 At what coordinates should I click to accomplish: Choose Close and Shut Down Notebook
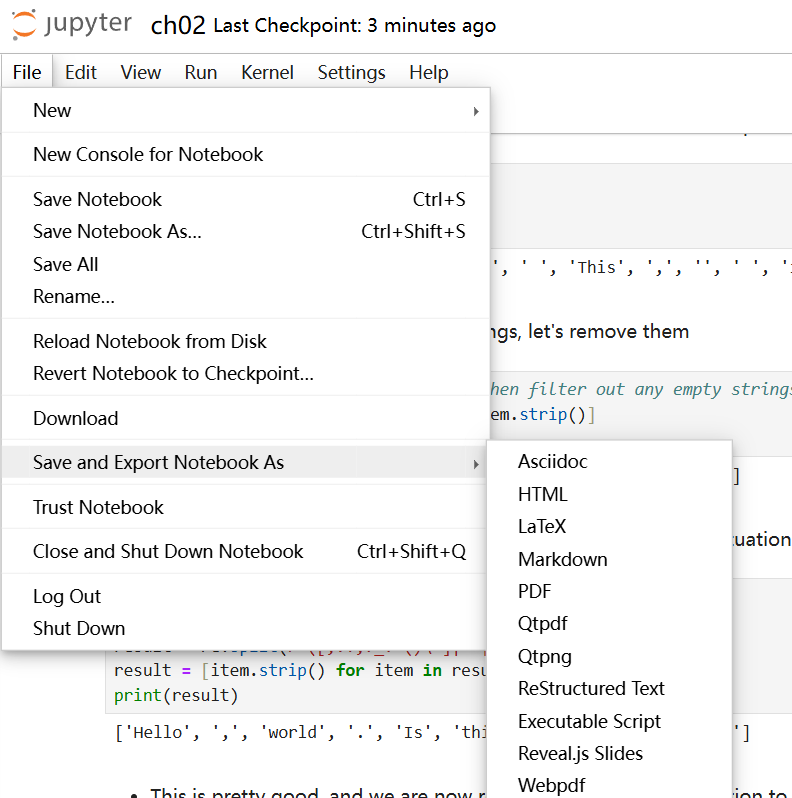pos(246,552)
